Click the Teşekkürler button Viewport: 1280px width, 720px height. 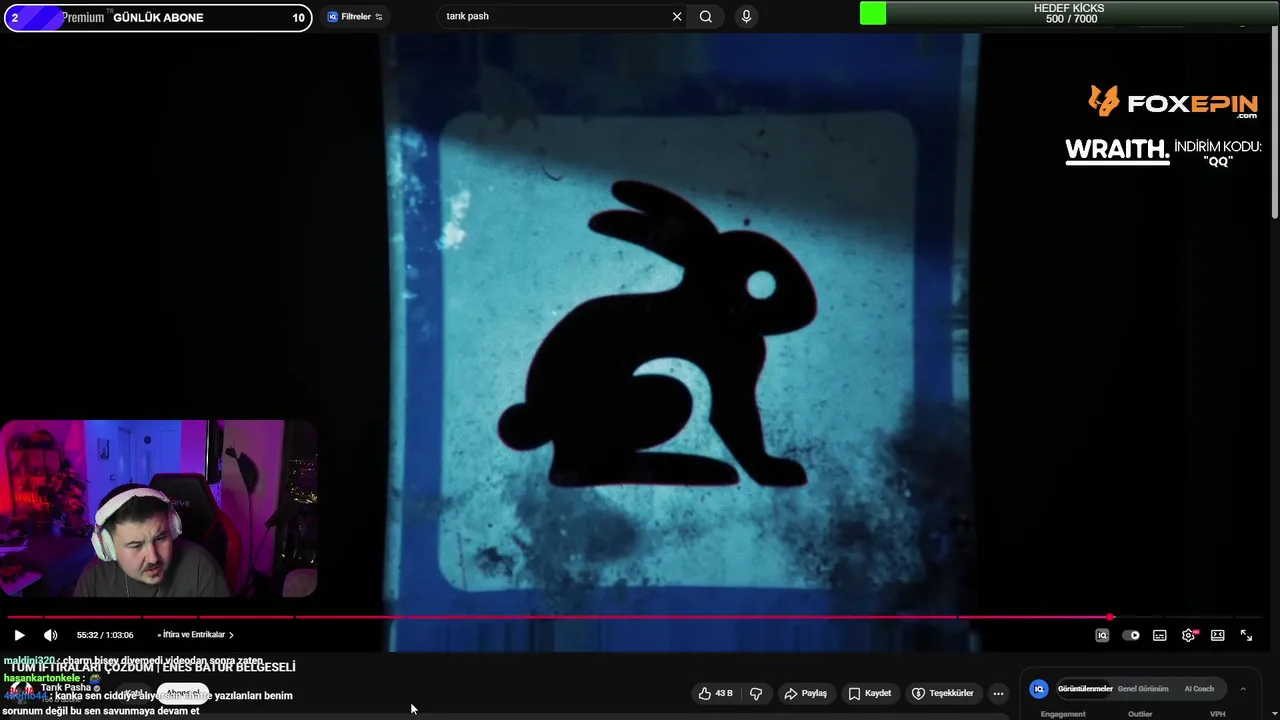pyautogui.click(x=942, y=693)
